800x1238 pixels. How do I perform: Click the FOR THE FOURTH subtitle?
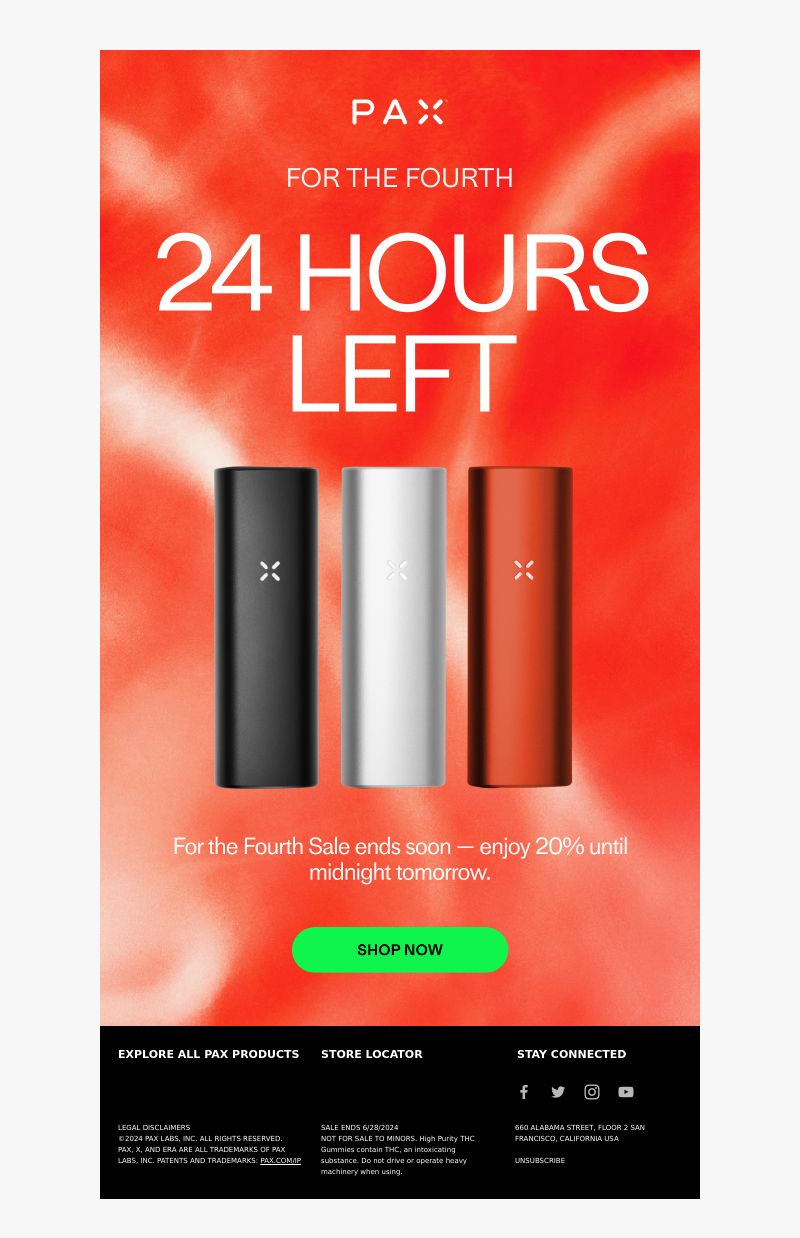pos(400,178)
